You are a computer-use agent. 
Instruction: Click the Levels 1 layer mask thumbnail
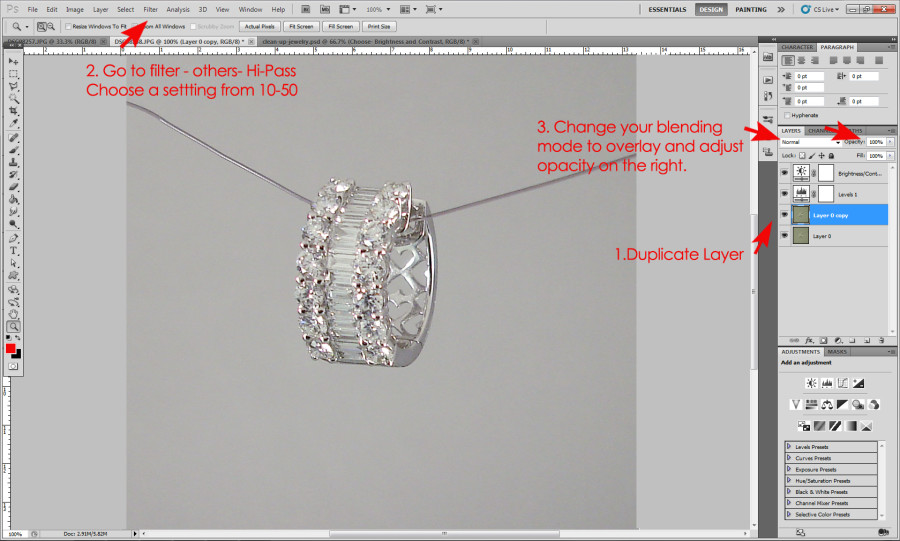click(826, 194)
